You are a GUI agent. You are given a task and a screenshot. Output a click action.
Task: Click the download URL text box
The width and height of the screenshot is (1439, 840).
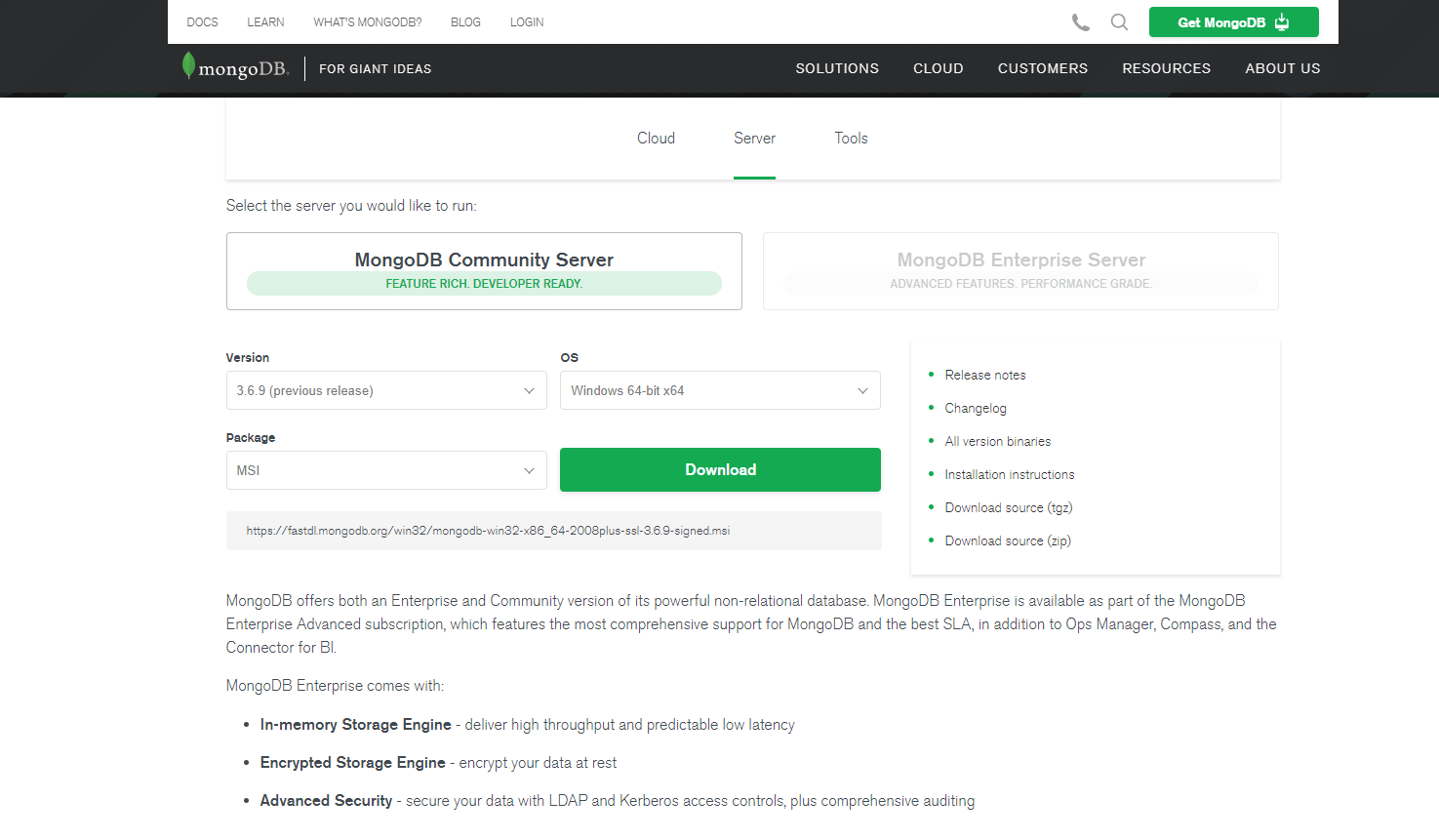(554, 531)
